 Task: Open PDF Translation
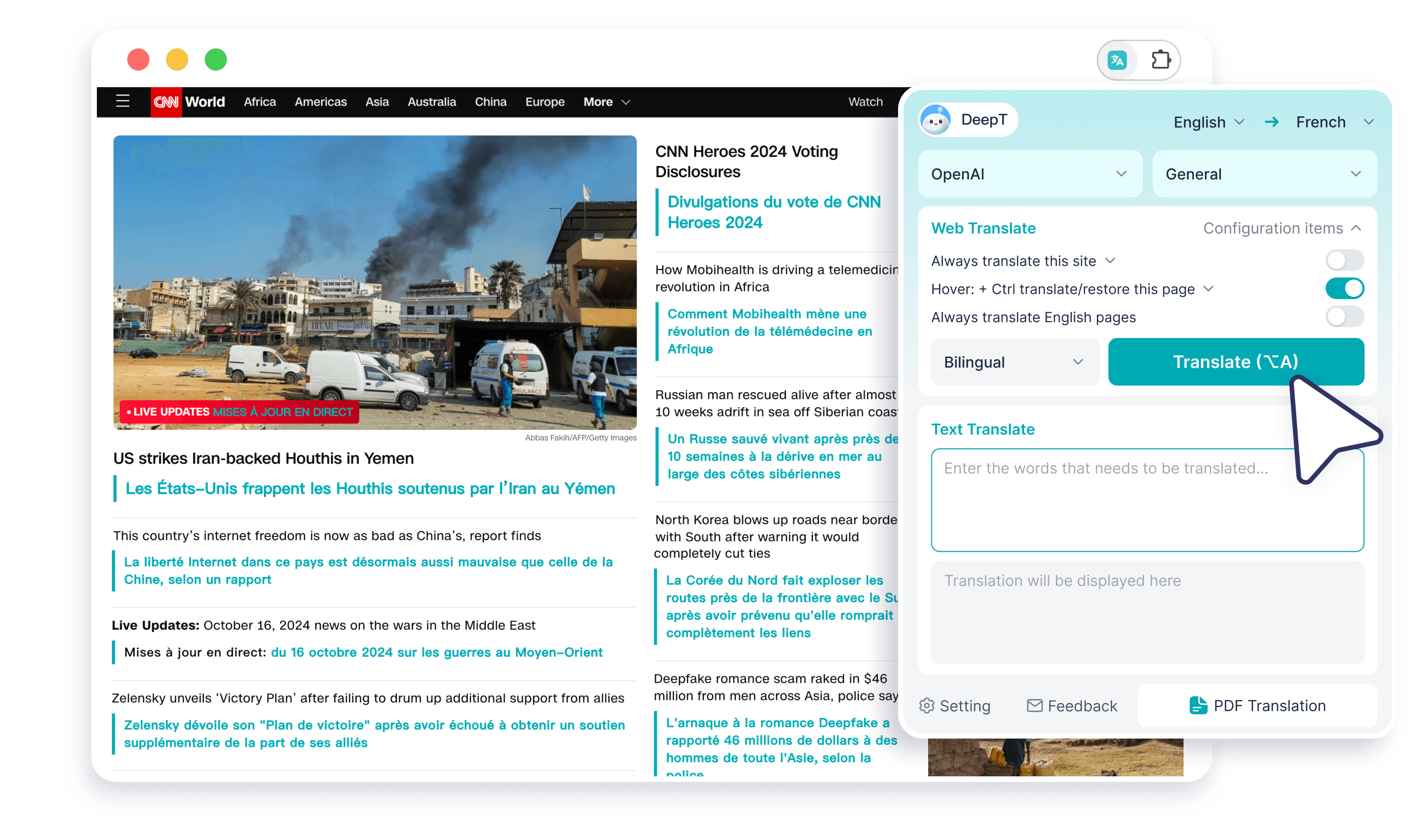(1257, 706)
